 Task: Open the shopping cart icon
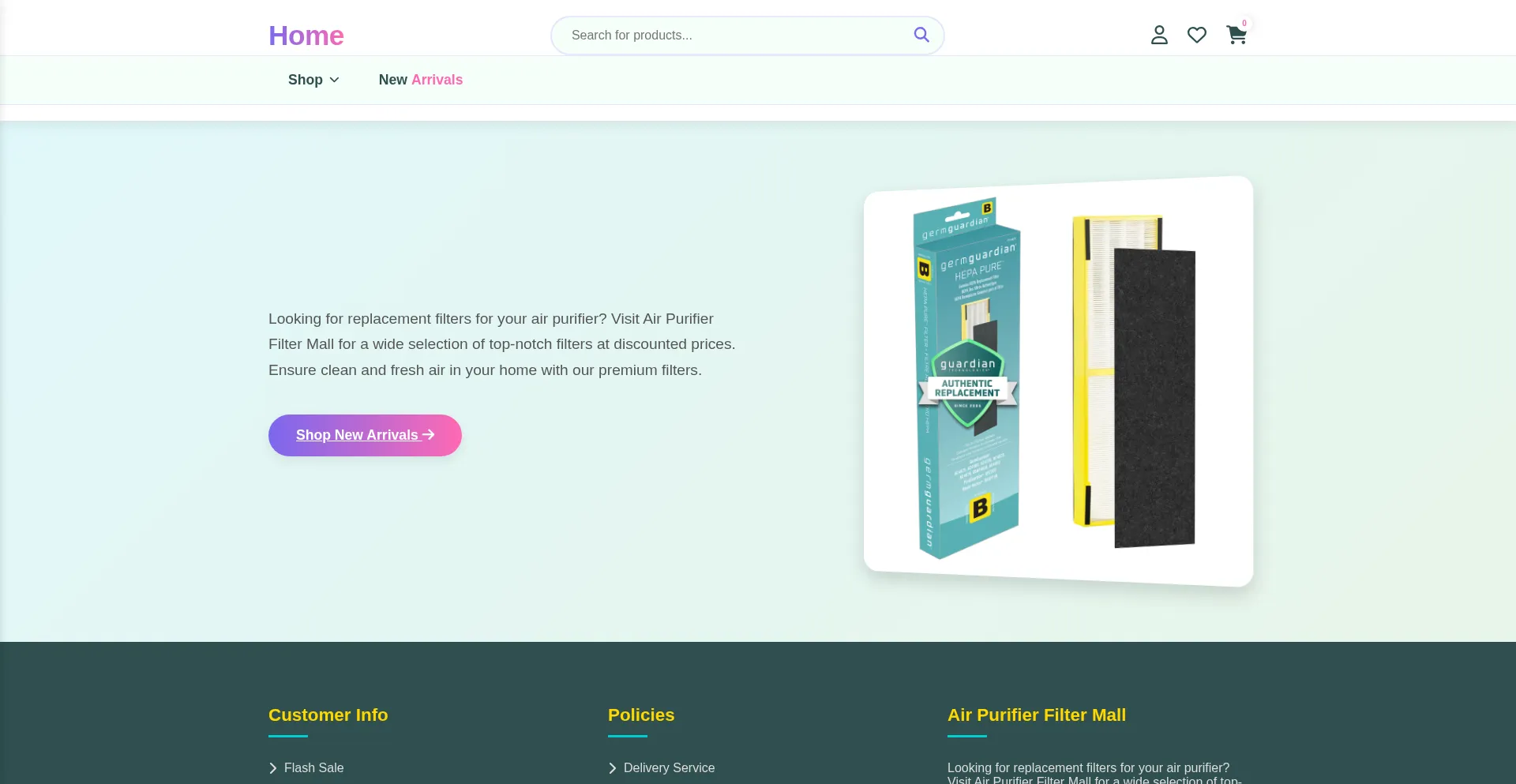[1236, 35]
